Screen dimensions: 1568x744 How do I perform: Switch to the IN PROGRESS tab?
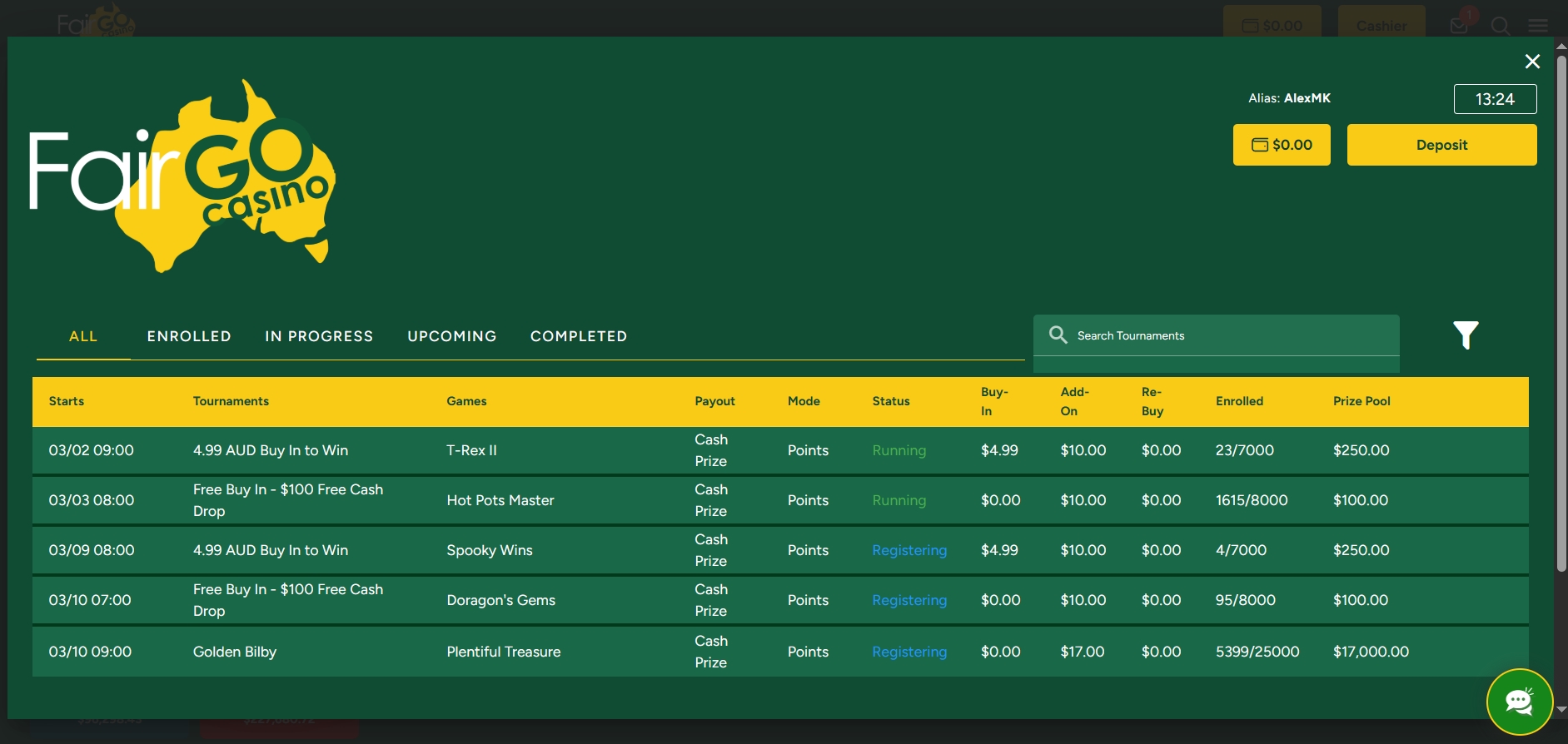tap(319, 336)
